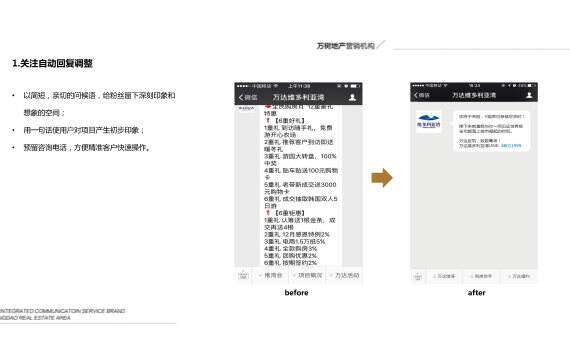The height and width of the screenshot is (360, 570).
Task: Click the 5重礼 团购优惠2% line
Action: coord(290,256)
